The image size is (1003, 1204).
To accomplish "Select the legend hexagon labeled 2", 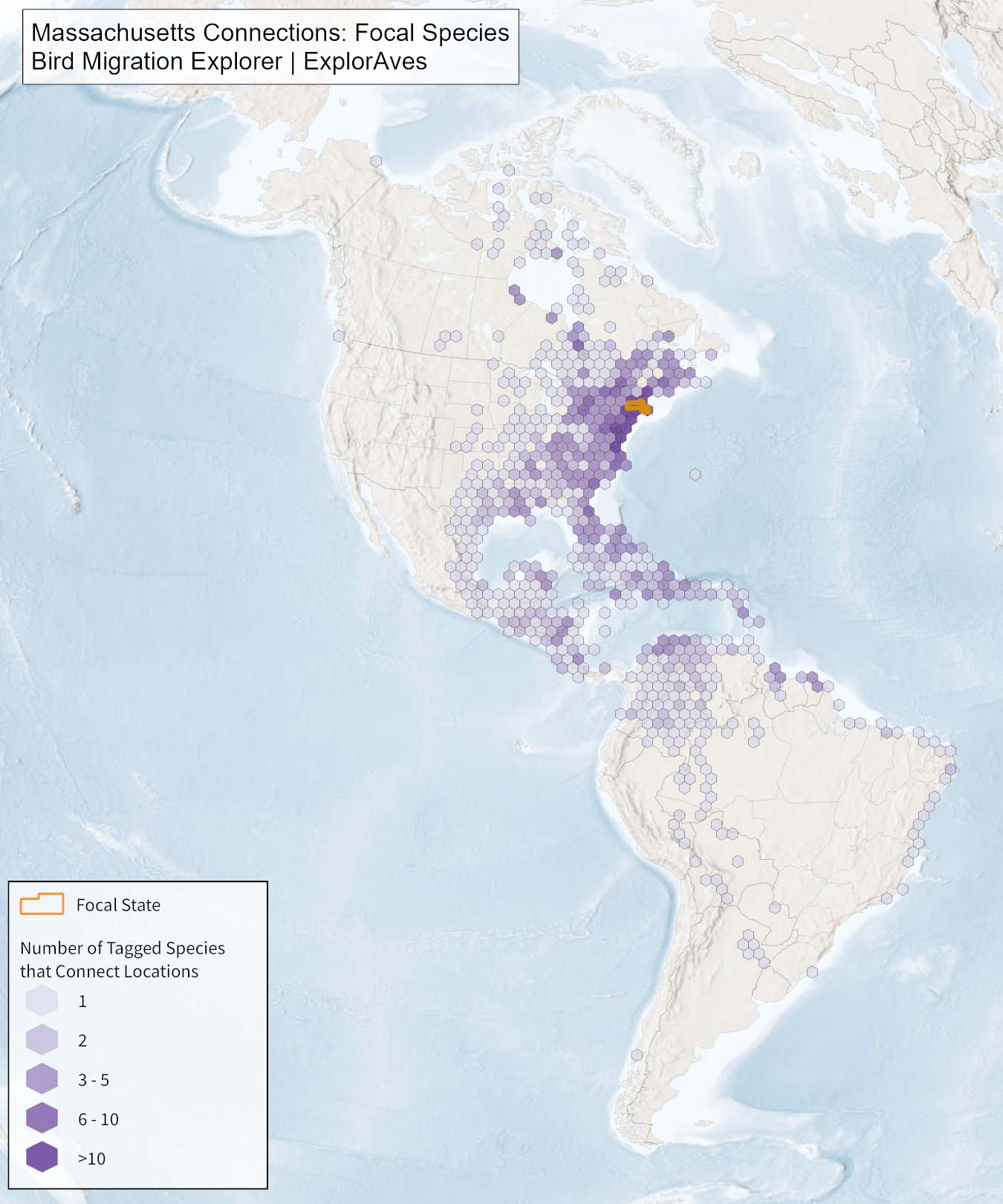I will [42, 1040].
